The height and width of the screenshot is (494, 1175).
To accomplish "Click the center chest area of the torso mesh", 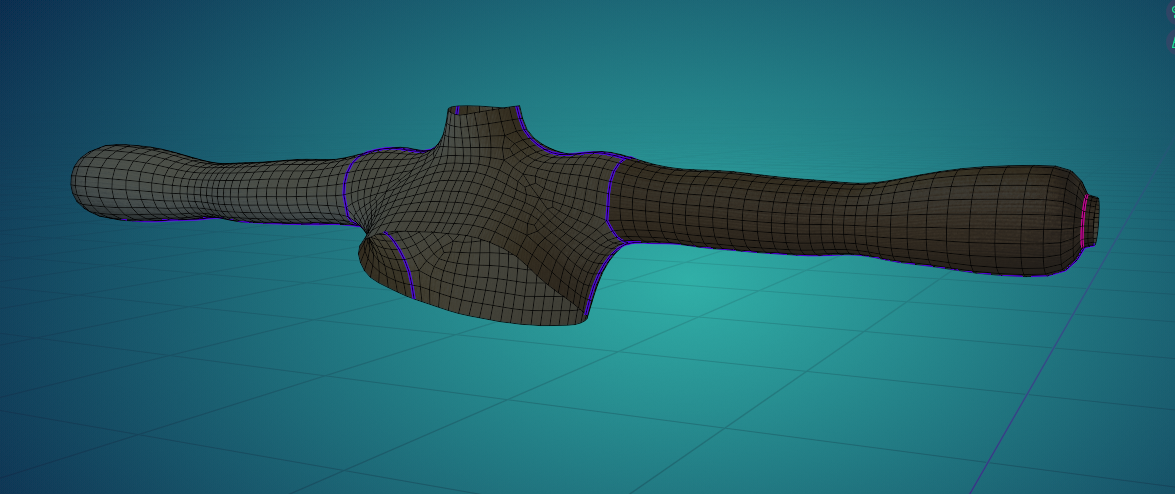I will coord(480,200).
